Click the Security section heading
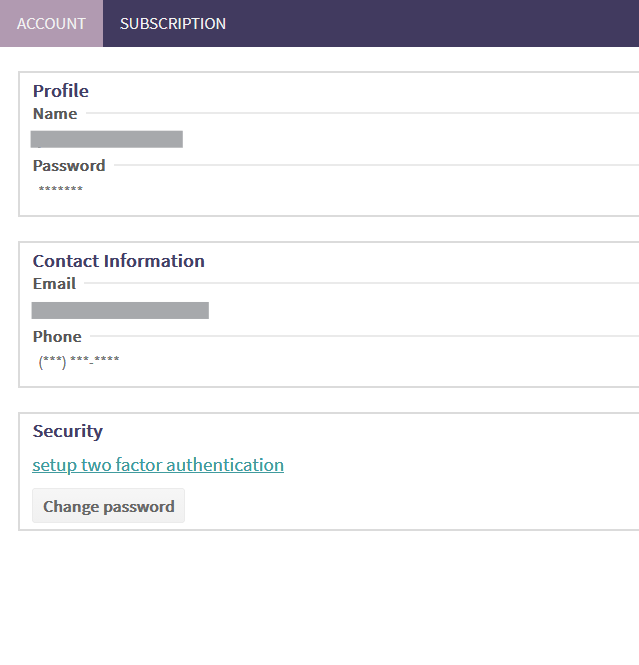639x665 pixels. click(68, 431)
